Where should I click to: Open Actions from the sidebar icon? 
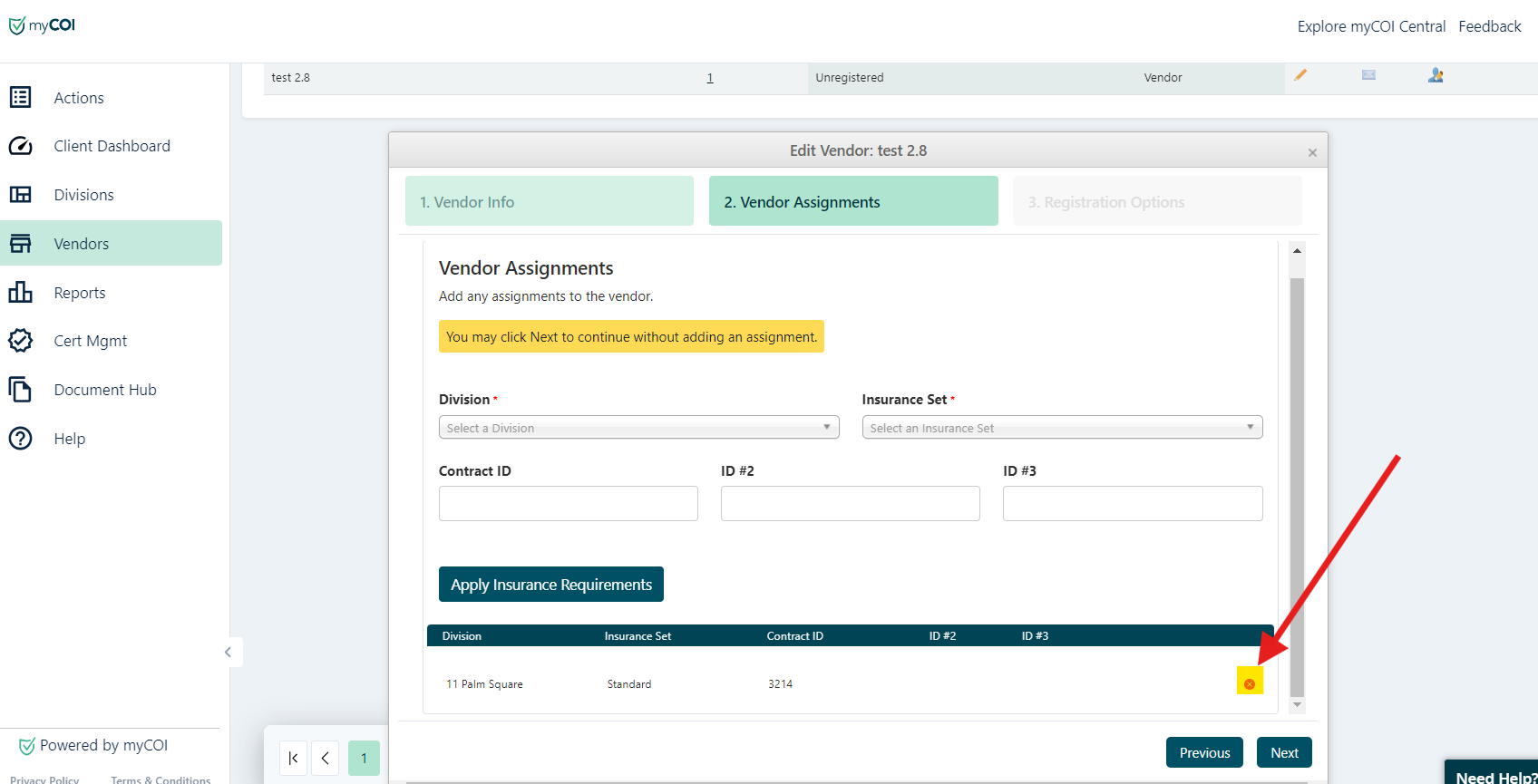[x=21, y=97]
